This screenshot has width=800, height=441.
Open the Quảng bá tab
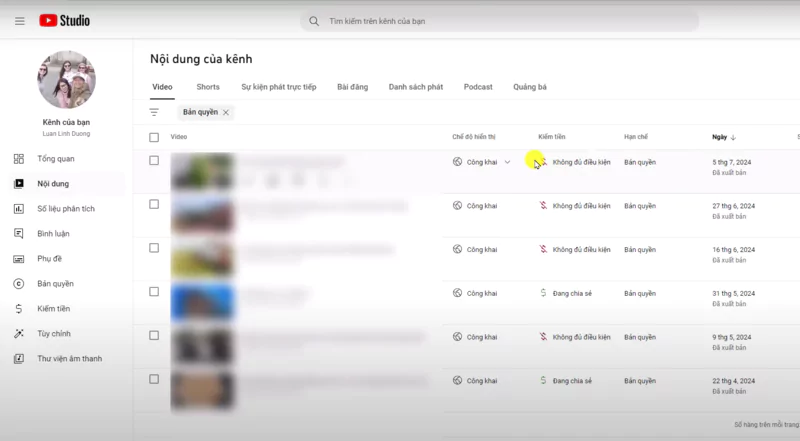pos(530,87)
